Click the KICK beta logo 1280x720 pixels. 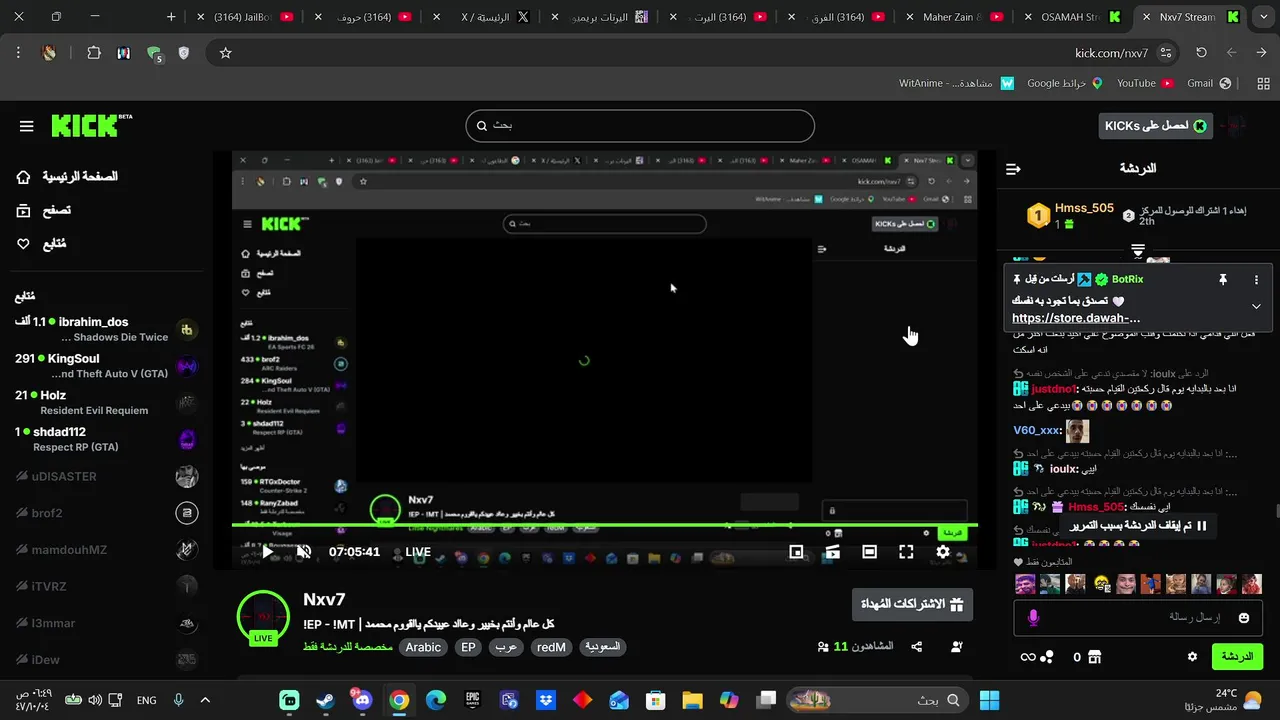click(91, 125)
